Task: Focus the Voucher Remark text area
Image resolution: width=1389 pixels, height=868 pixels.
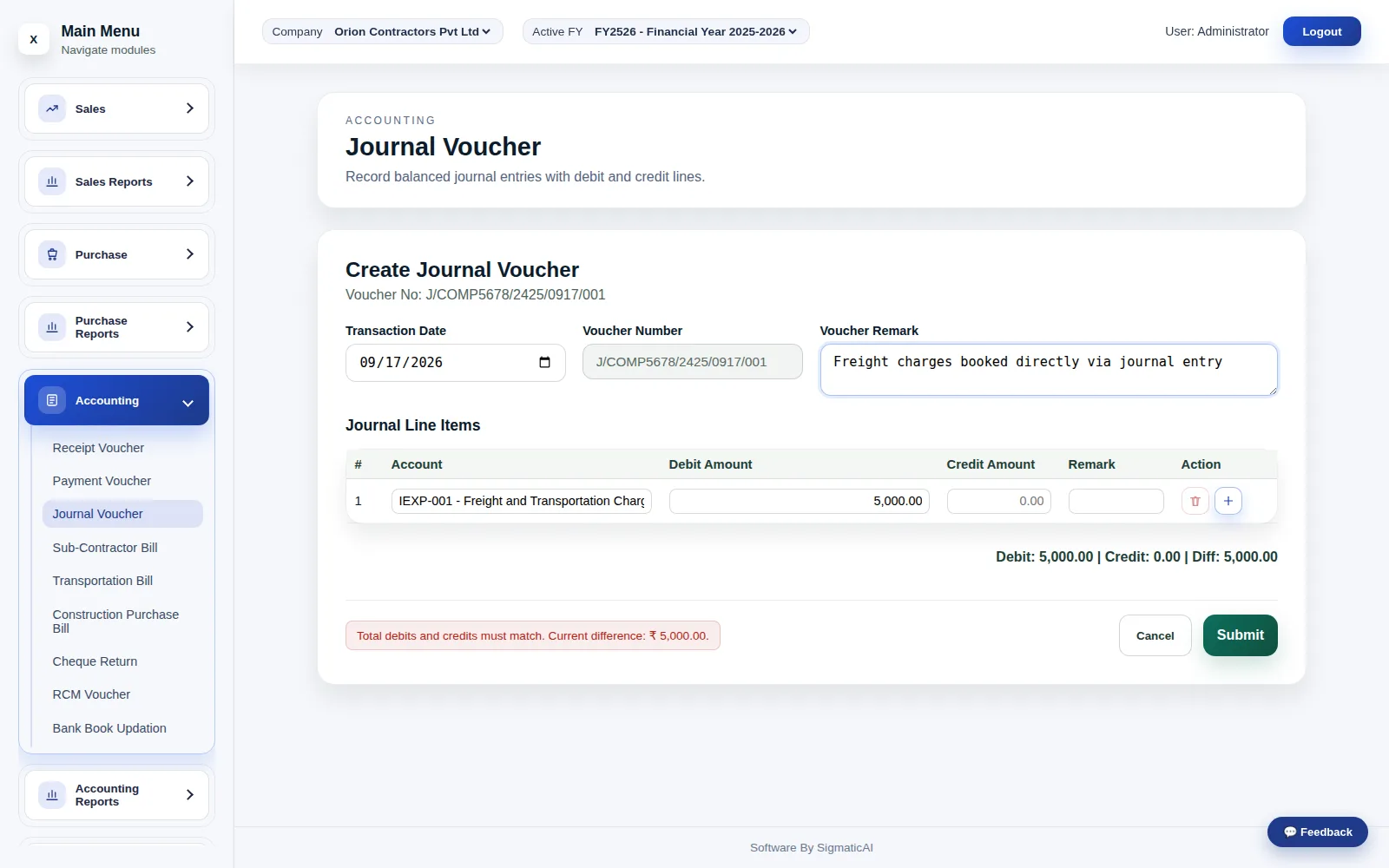Action: tap(1049, 370)
